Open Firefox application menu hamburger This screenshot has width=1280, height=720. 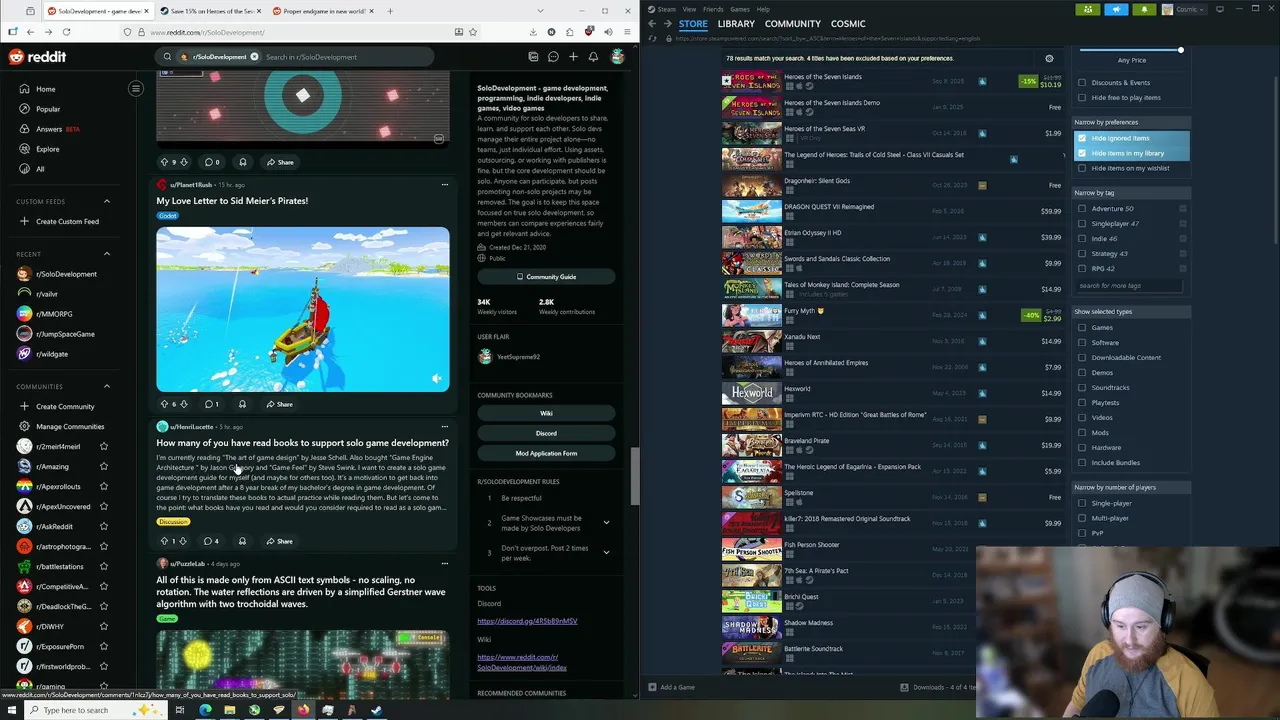coord(627,32)
